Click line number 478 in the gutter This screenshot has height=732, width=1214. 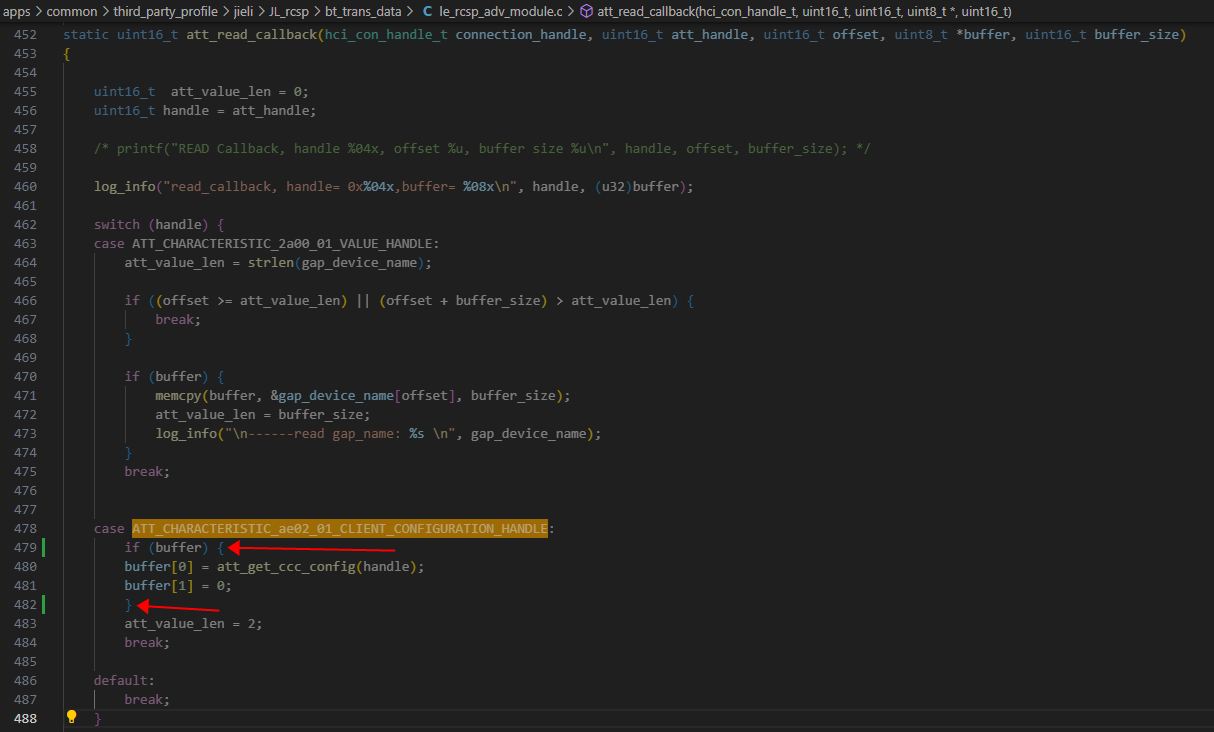[25, 528]
